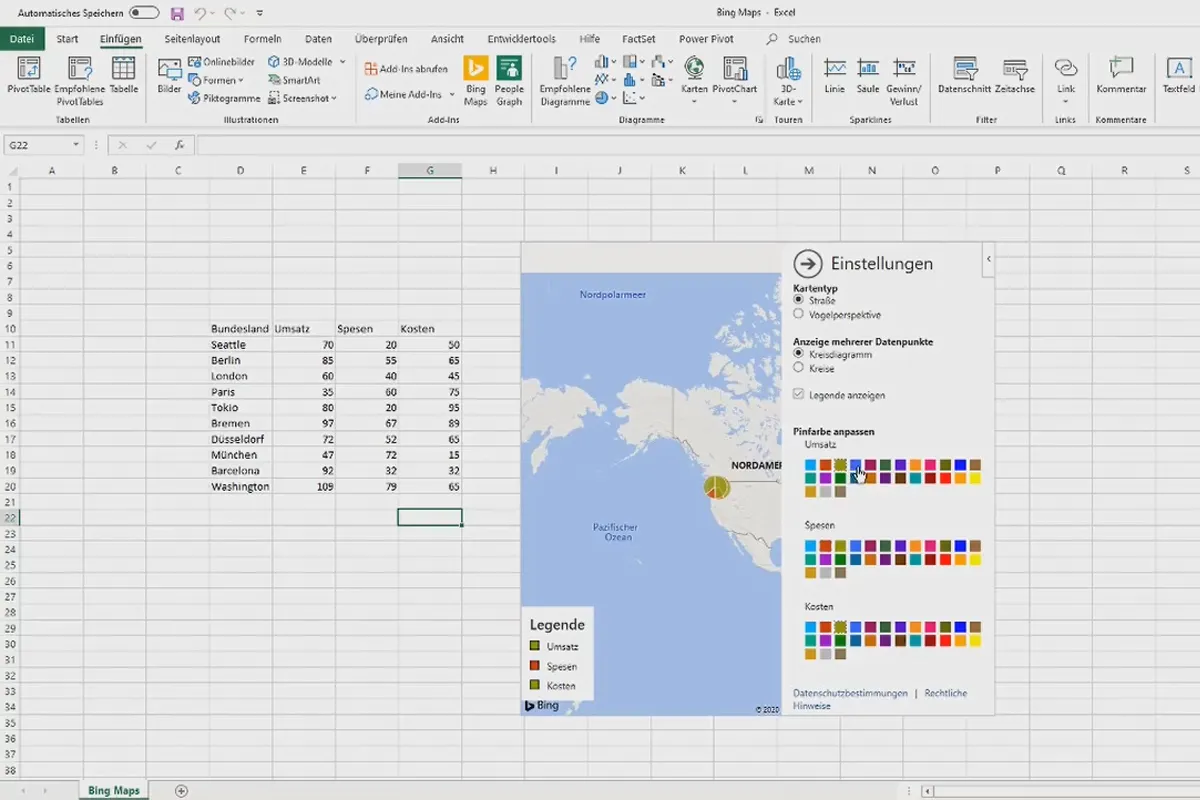Screen dimensions: 1200x800
Task: Click the Einstellungen back arrow circle
Action: click(x=807, y=263)
